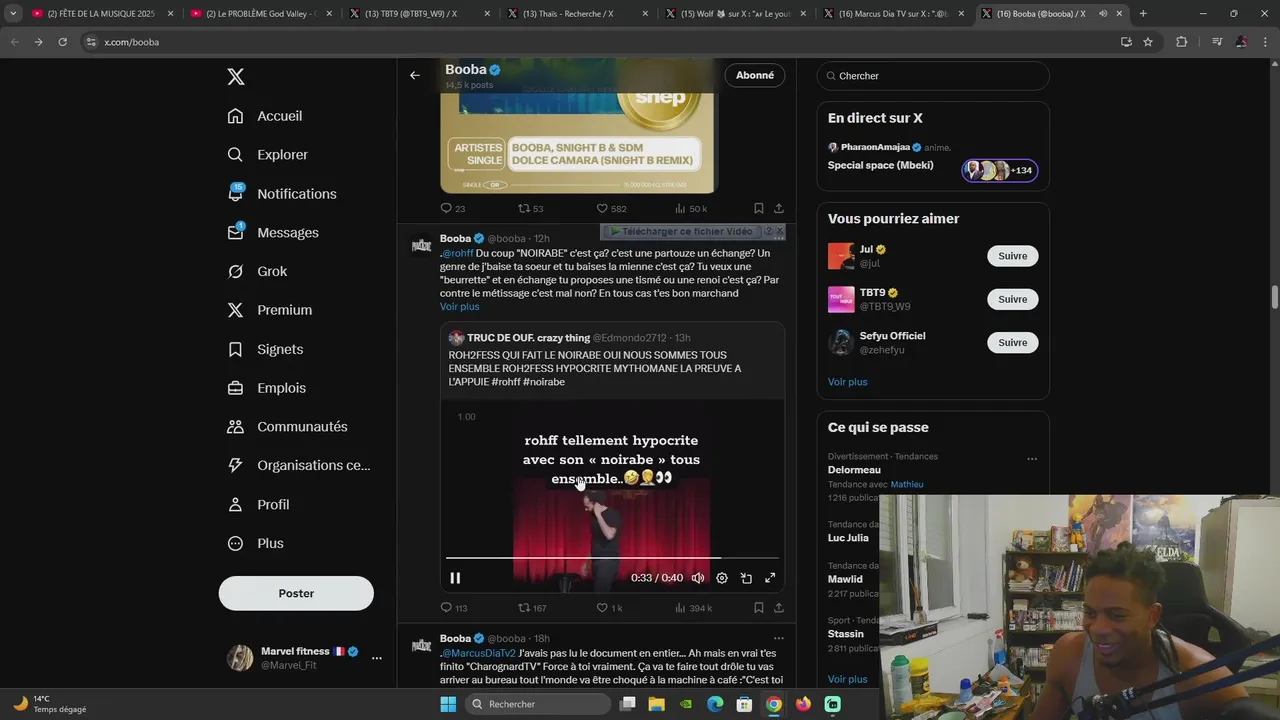Switch to Thaïs - Recherche tab
The height and width of the screenshot is (720, 1280).
coord(576,14)
